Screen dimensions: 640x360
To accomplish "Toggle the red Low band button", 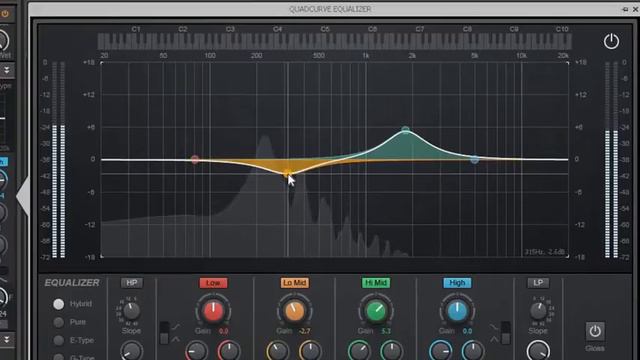I will (213, 282).
